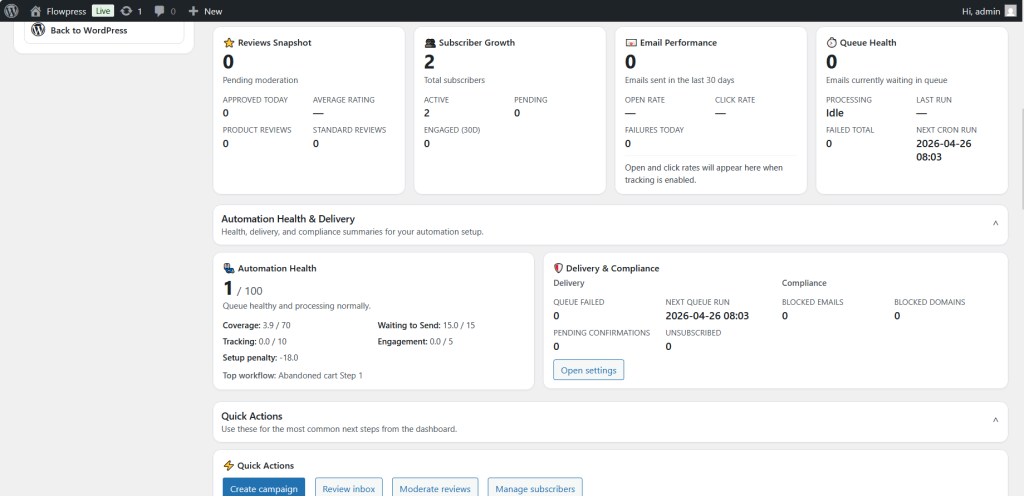Image resolution: width=1024 pixels, height=496 pixels.
Task: Click the STANDARD REVIEWS label
Action: pyautogui.click(x=349, y=130)
